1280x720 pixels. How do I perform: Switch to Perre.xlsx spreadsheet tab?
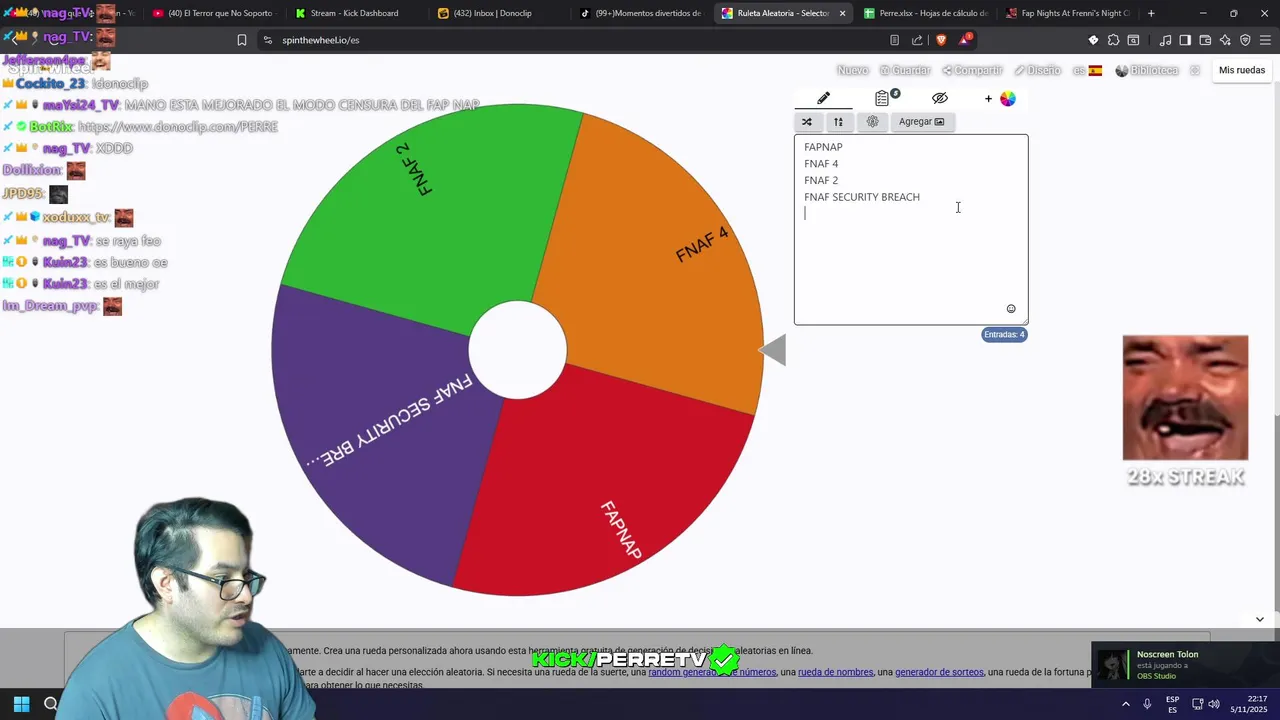coord(924,13)
